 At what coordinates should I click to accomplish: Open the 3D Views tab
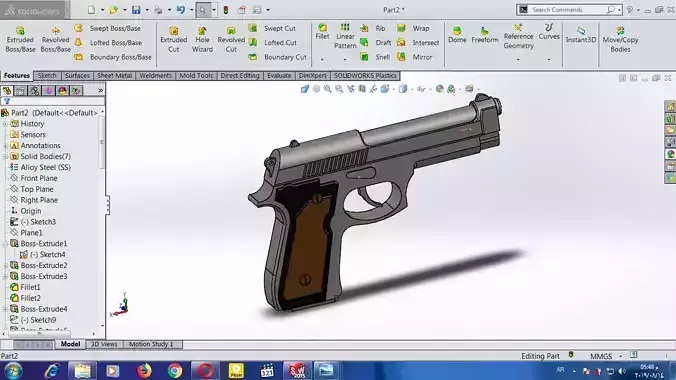pos(104,344)
